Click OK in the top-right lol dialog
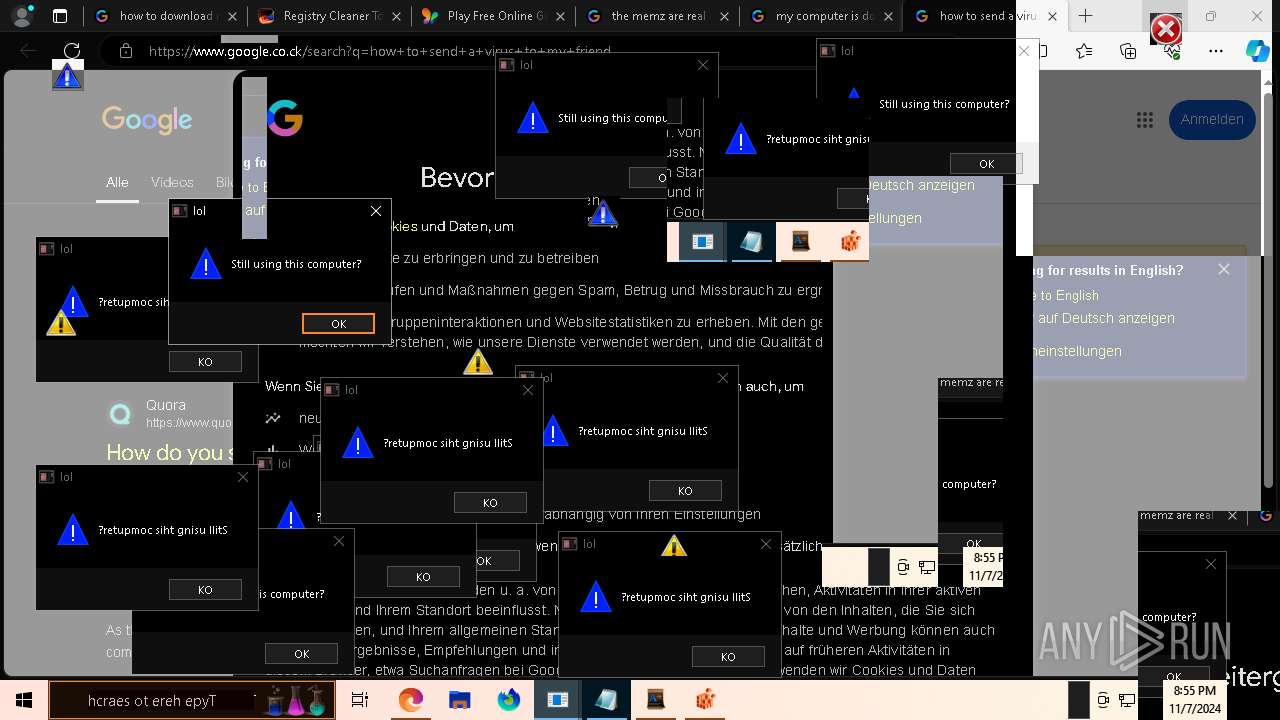This screenshot has height=720, width=1280. point(986,164)
